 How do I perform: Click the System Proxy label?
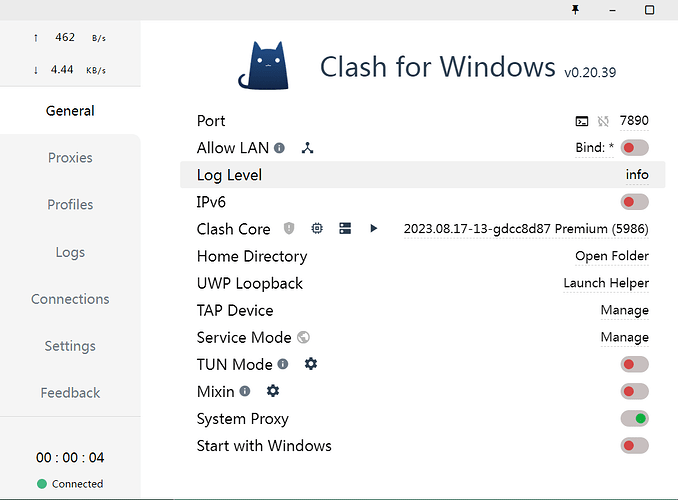click(243, 419)
